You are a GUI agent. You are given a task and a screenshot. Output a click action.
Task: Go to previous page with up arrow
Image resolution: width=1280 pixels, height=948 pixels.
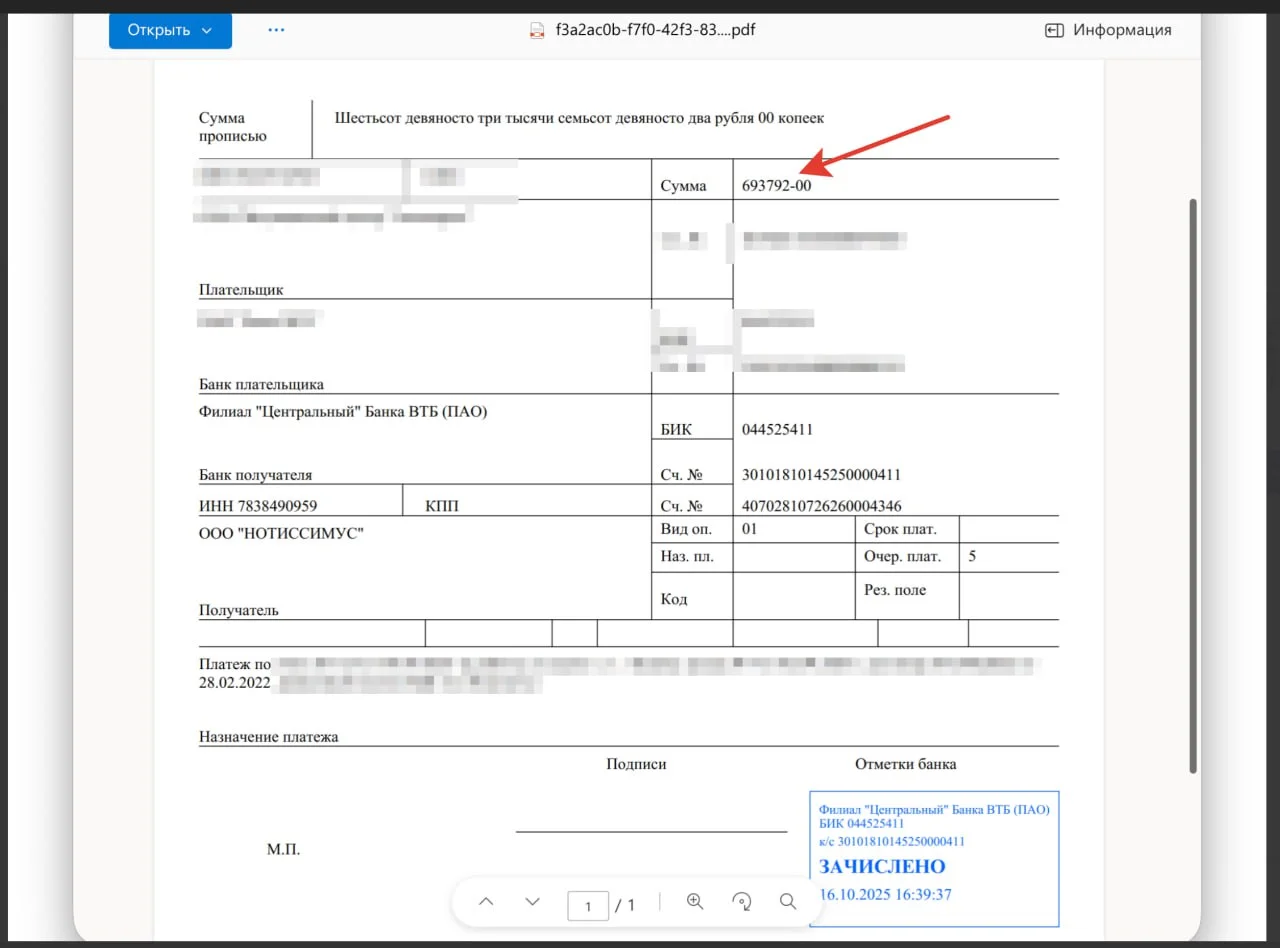point(486,902)
